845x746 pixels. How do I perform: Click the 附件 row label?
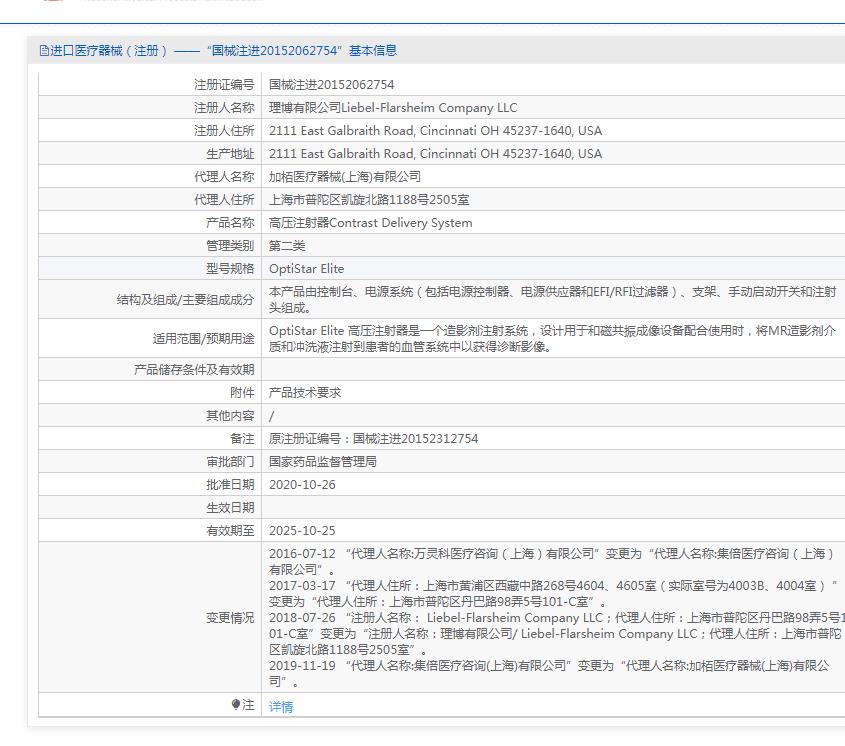pos(242,393)
